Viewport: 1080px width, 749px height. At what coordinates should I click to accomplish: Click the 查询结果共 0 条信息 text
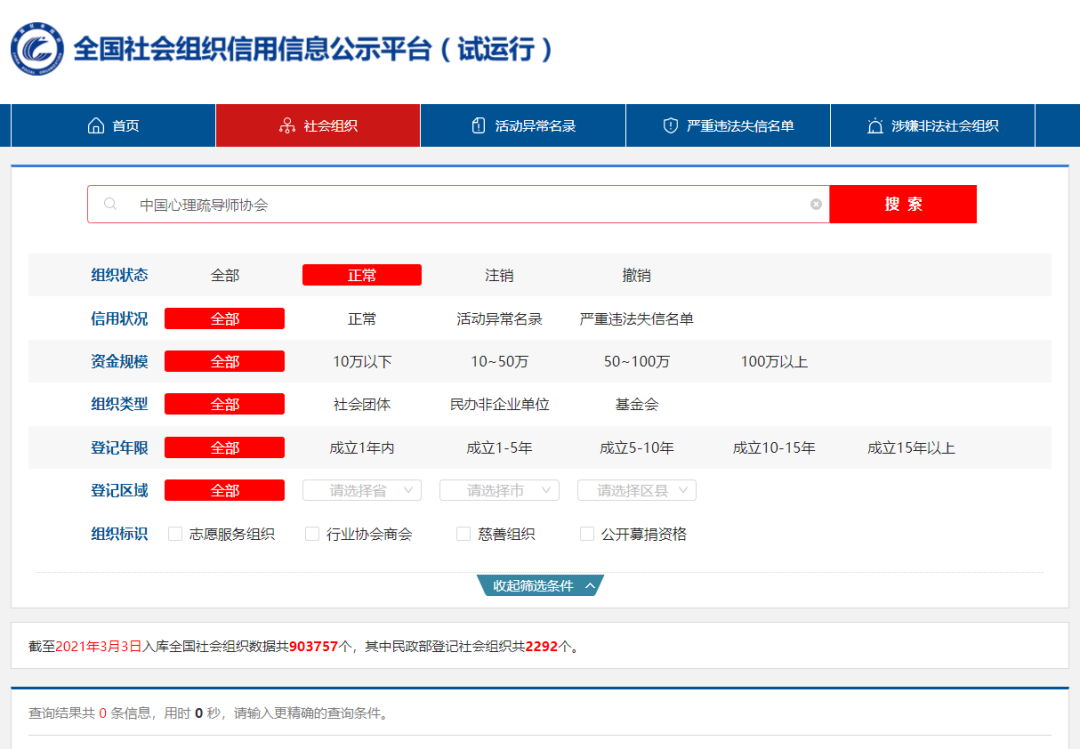(x=90, y=713)
